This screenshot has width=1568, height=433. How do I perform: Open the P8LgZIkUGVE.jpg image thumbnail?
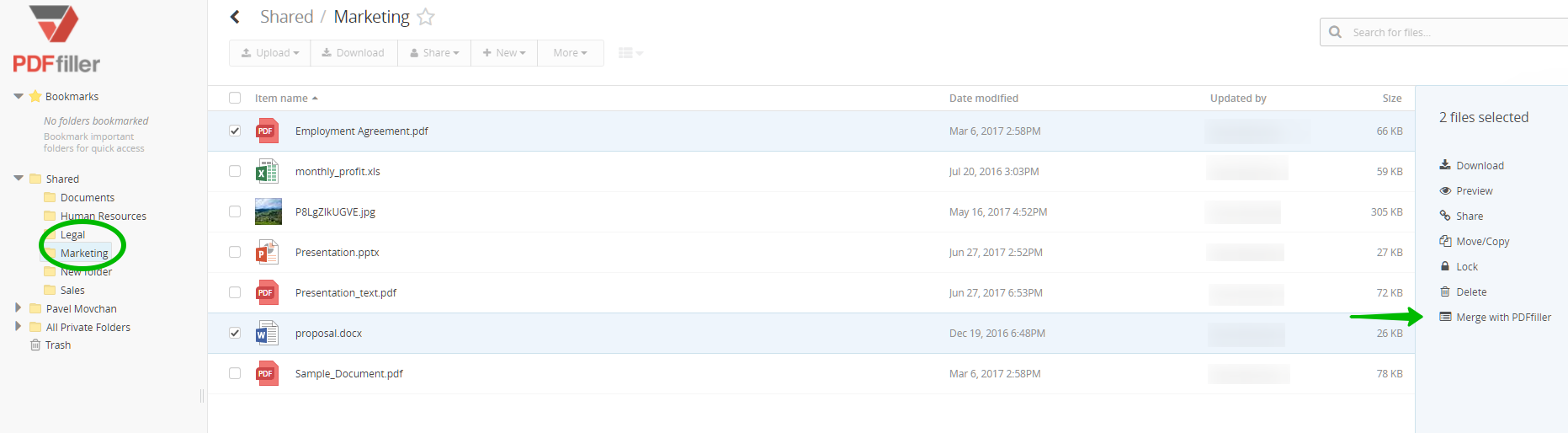click(268, 211)
